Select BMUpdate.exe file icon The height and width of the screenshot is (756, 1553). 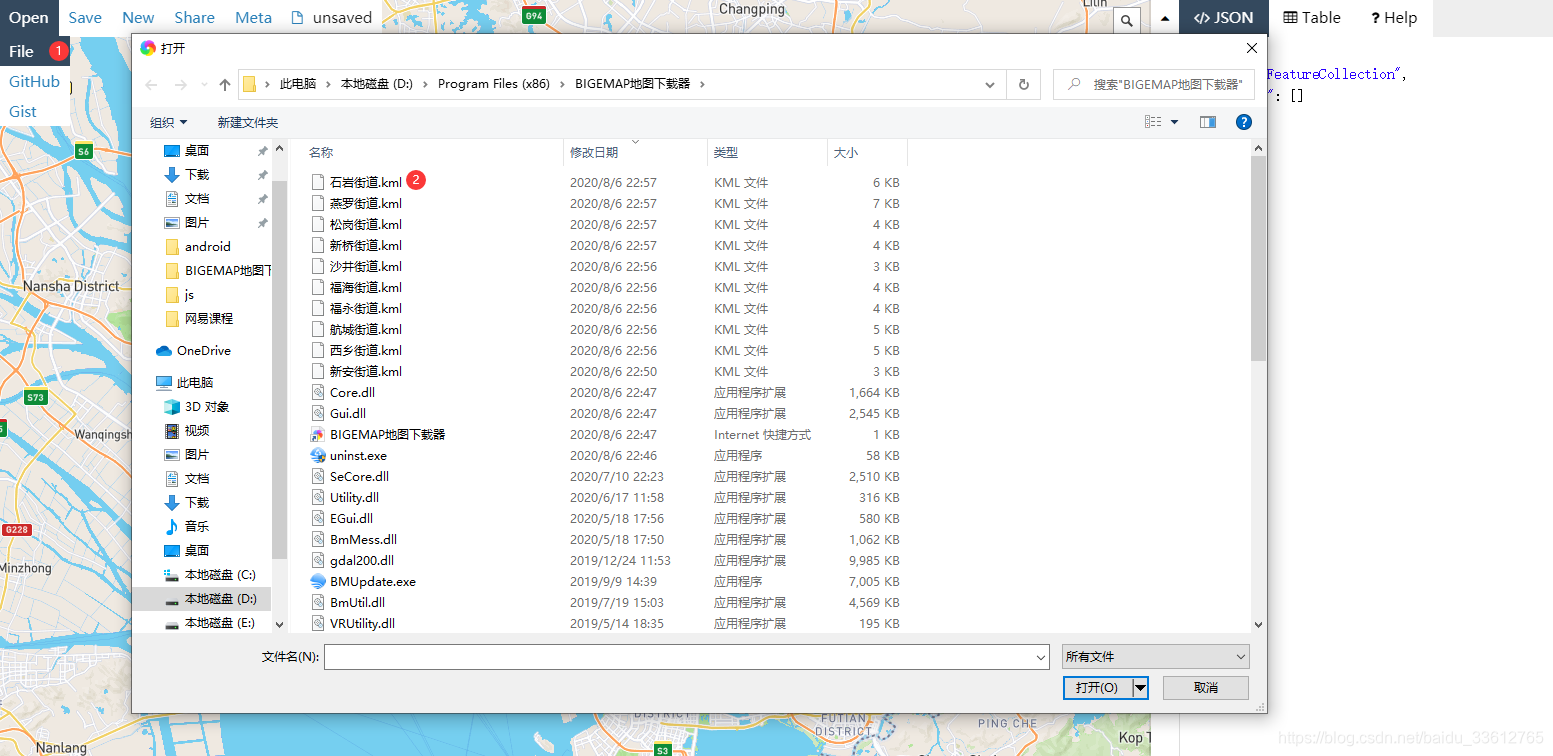pos(318,581)
